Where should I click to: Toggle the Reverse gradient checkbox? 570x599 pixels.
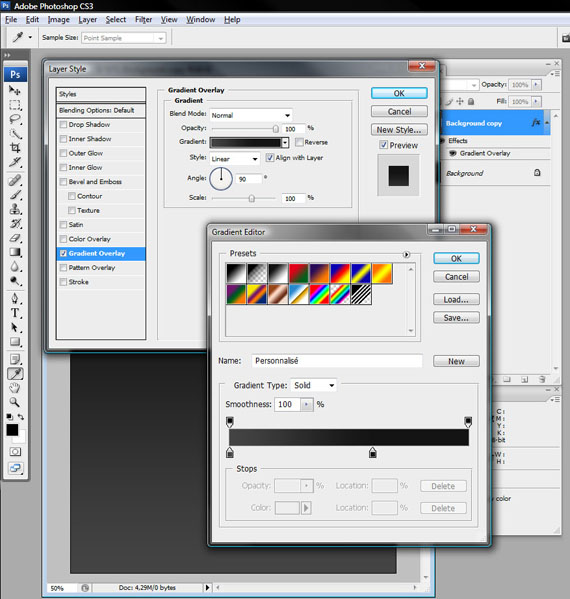299,142
